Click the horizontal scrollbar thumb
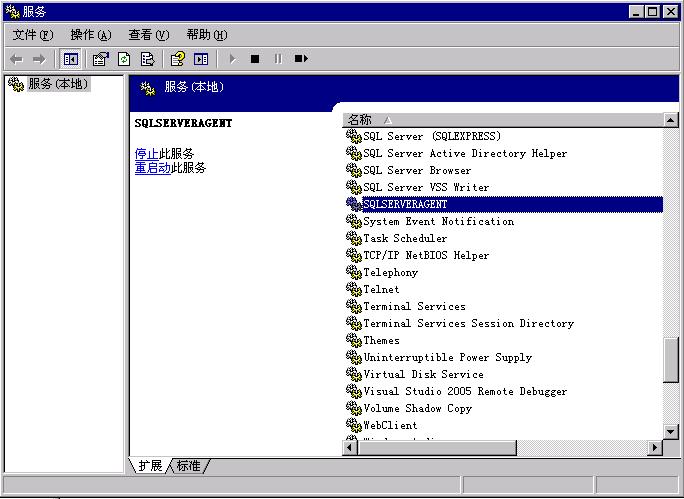Image resolution: width=684 pixels, height=499 pixels. pos(437,448)
